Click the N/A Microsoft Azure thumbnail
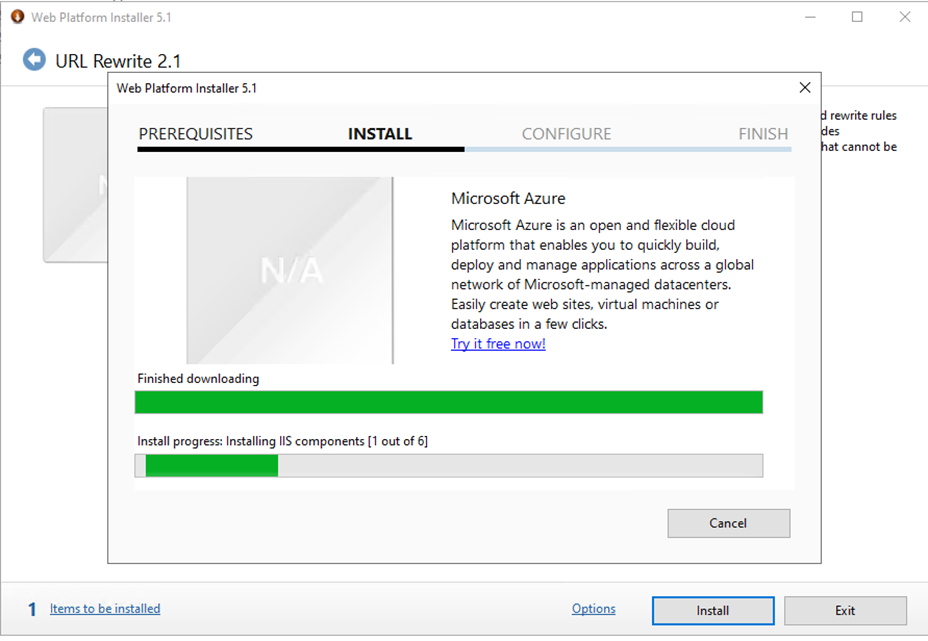The image size is (928, 641). (x=290, y=270)
